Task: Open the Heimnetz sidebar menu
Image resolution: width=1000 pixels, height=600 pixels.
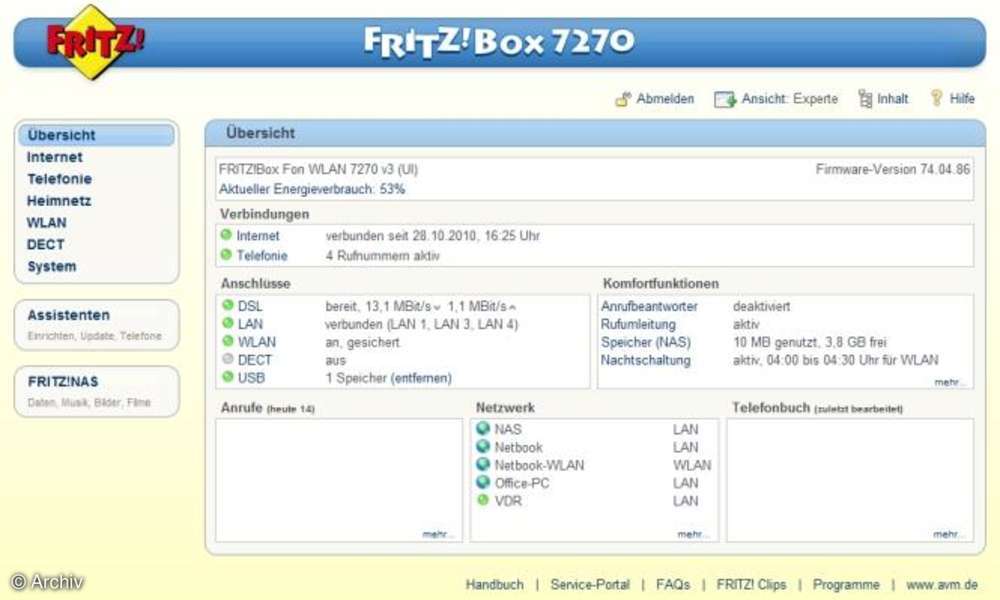Action: click(59, 201)
